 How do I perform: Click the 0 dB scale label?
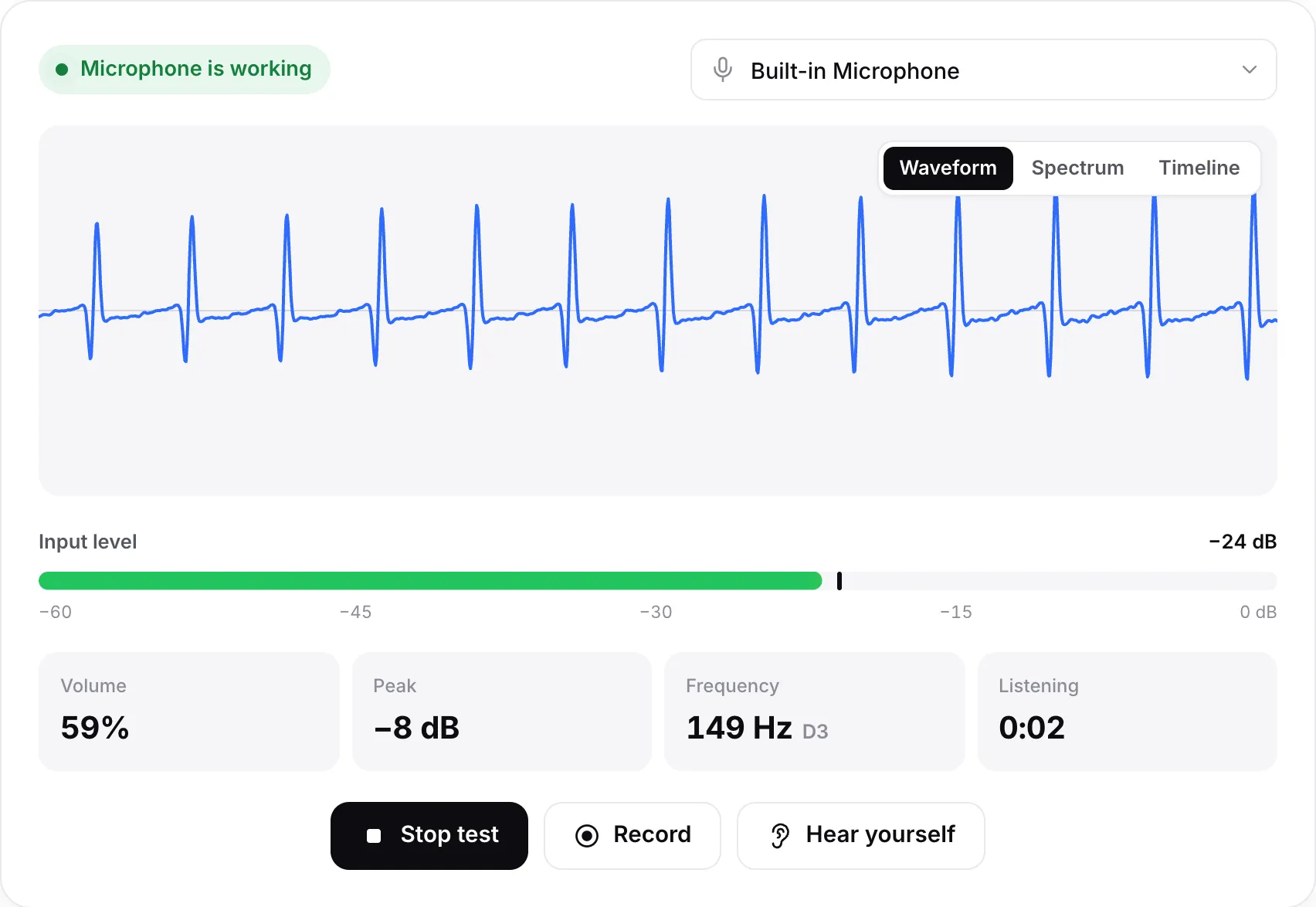[x=1258, y=612]
